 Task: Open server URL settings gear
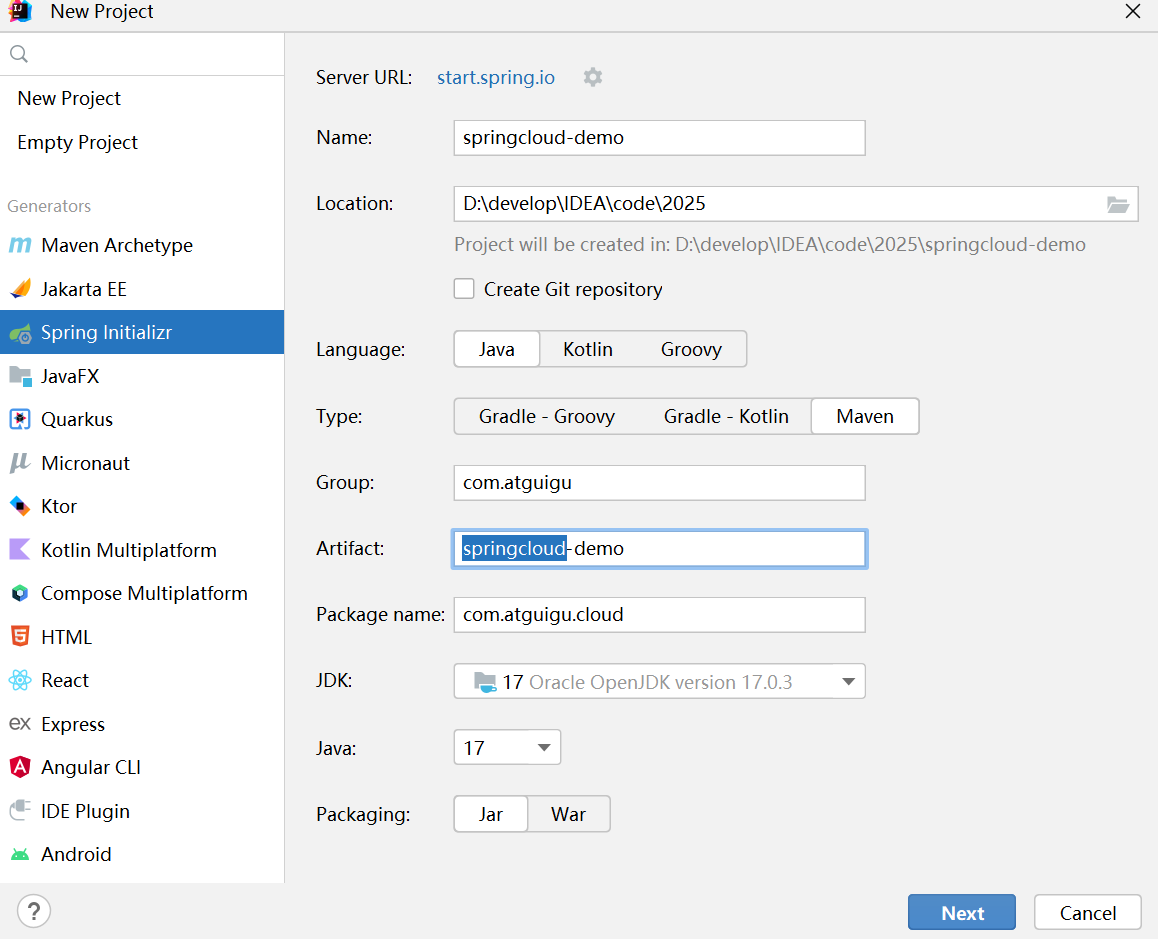coord(592,77)
